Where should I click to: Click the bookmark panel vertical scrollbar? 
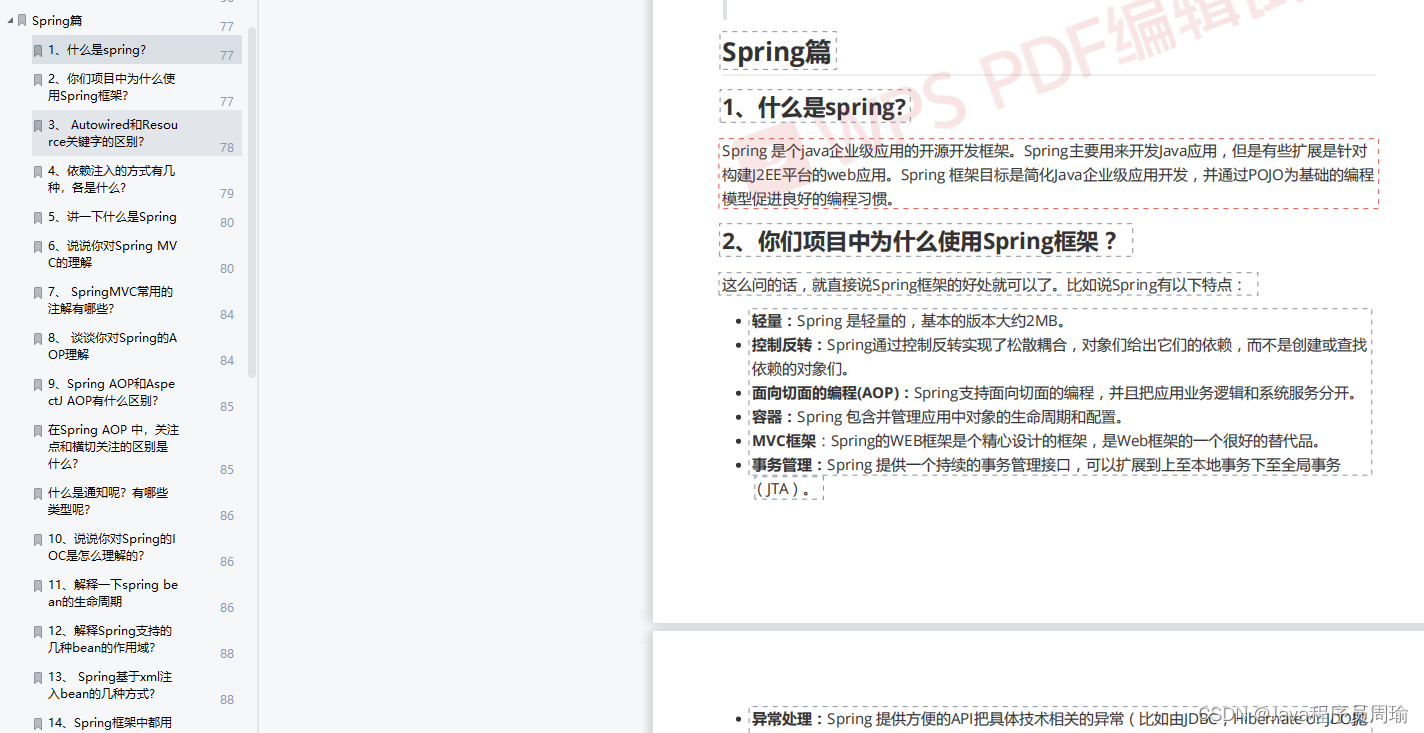(x=252, y=200)
